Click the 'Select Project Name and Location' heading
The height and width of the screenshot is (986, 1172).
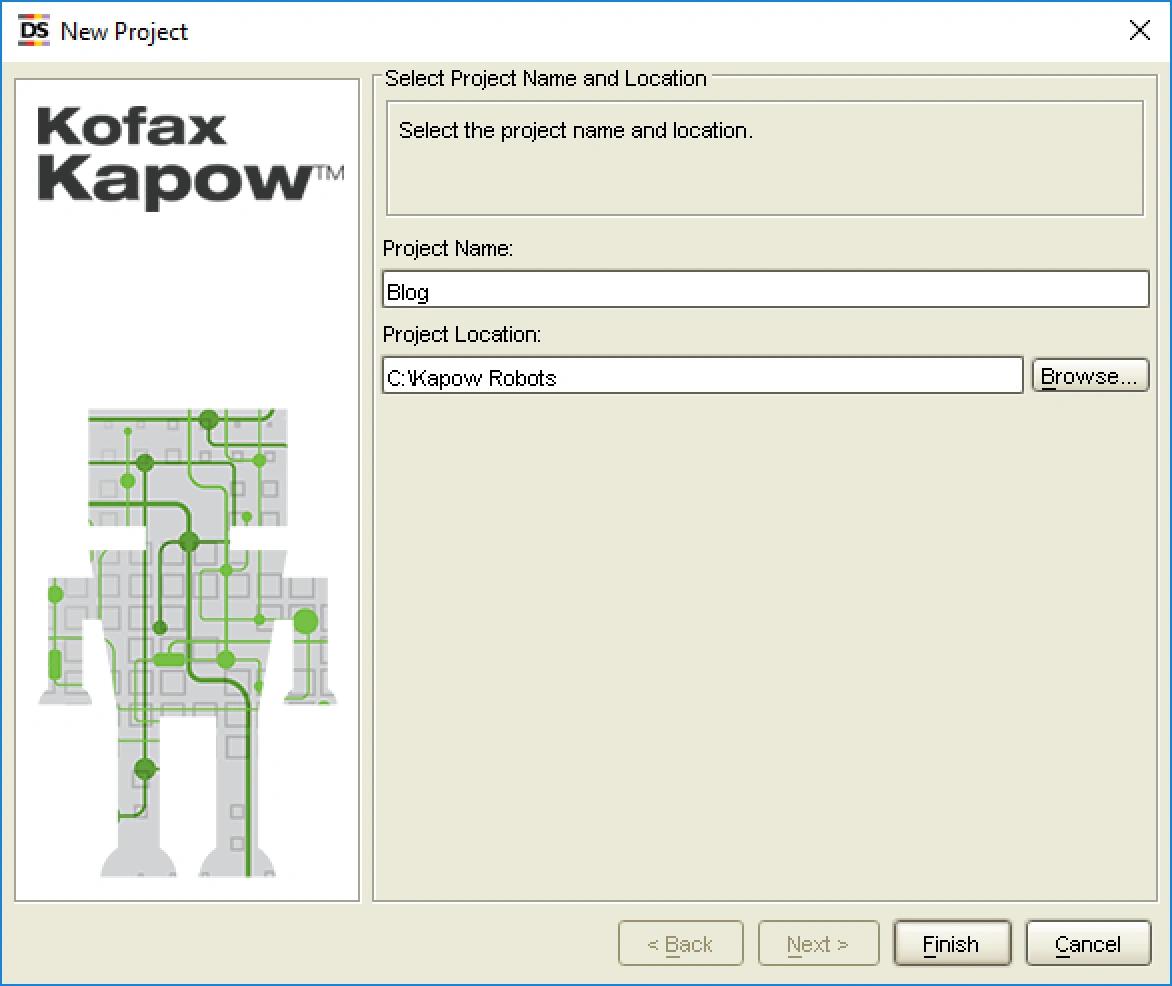545,78
